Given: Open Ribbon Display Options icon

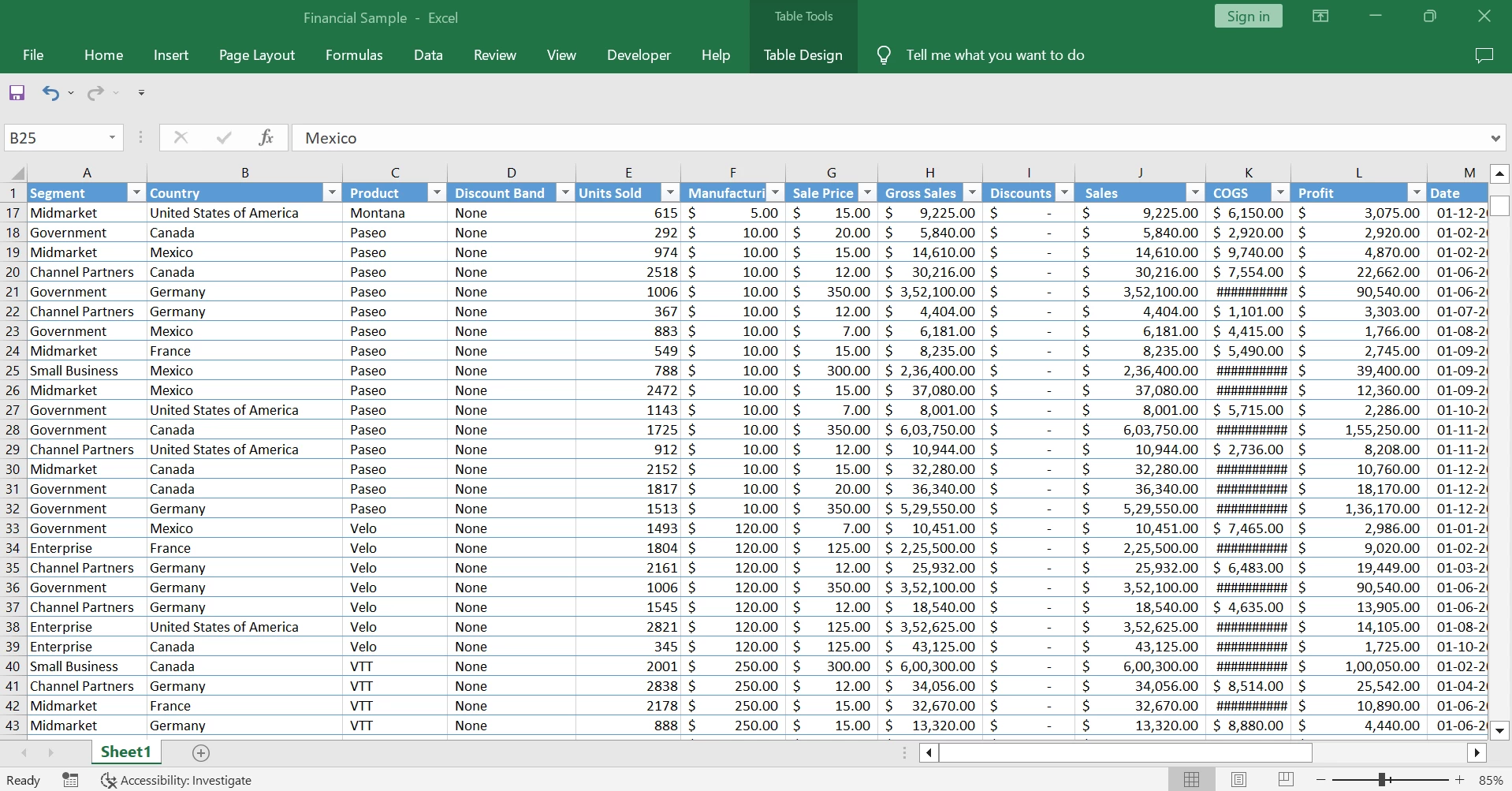Looking at the screenshot, I should [x=1320, y=17].
